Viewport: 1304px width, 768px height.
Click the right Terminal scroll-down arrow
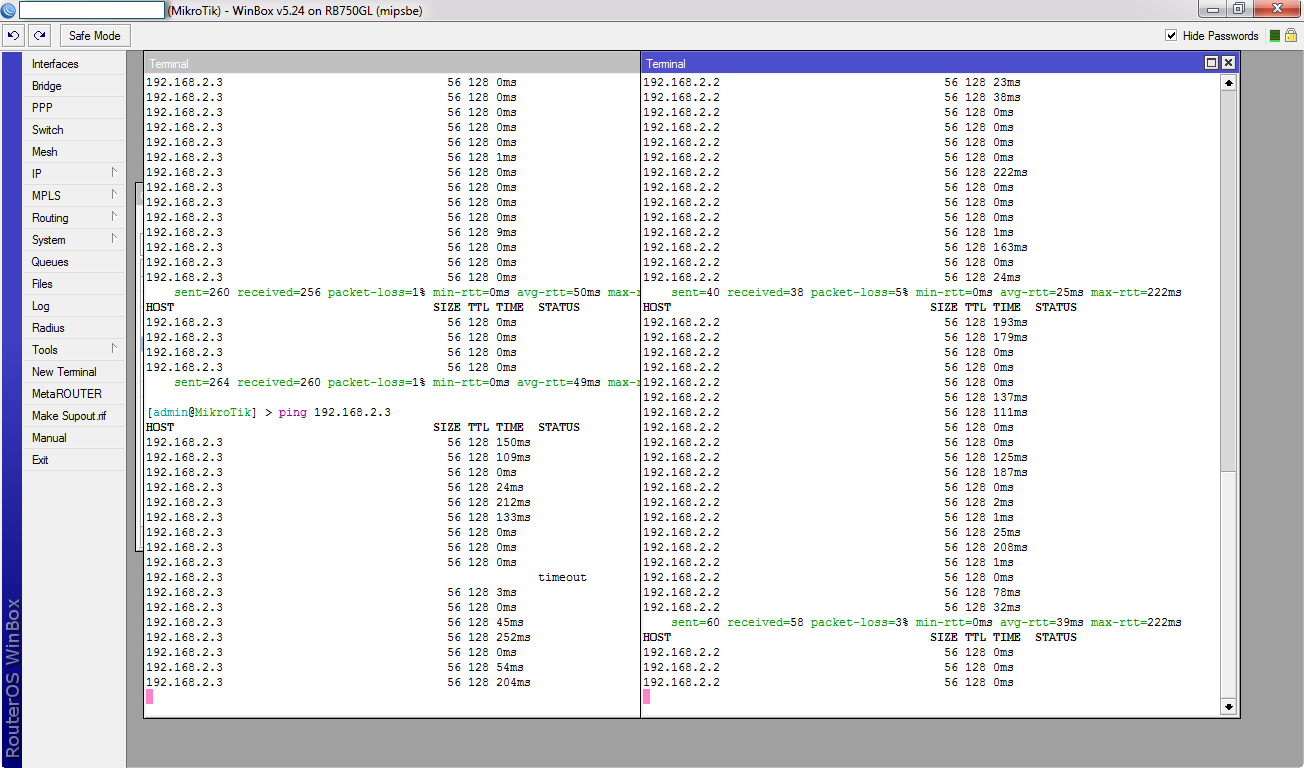(1229, 707)
